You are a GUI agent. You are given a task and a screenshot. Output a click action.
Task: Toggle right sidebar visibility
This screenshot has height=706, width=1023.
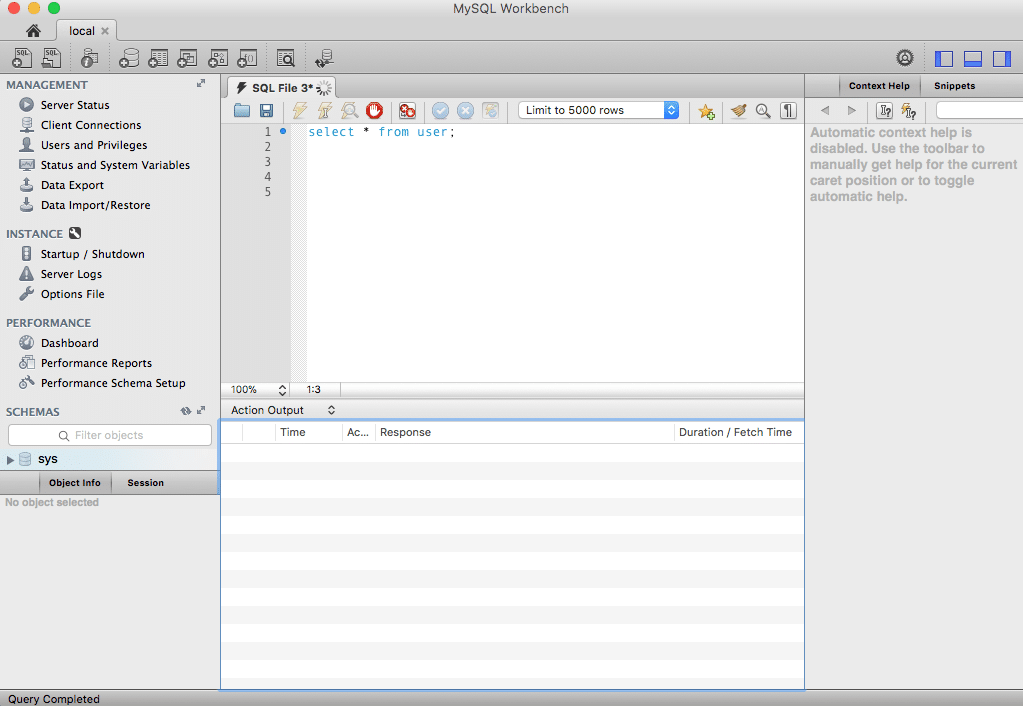point(1002,59)
